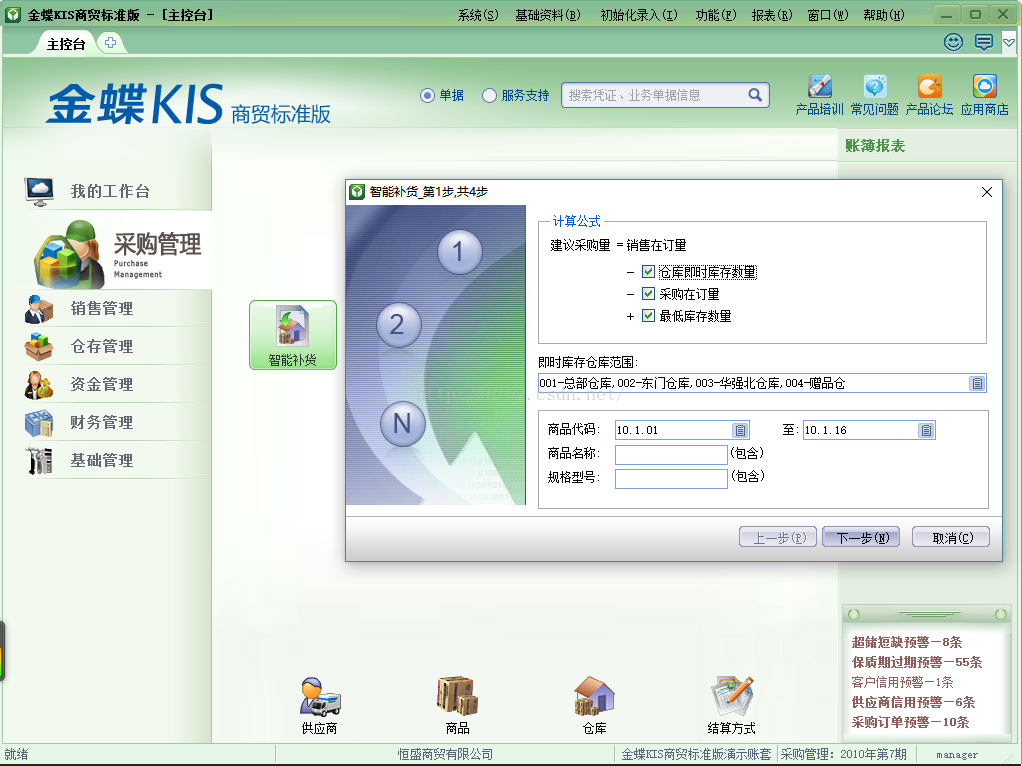Screen dimensions: 1022x766
Task: Click the smiley feedback icon
Action: (954, 42)
